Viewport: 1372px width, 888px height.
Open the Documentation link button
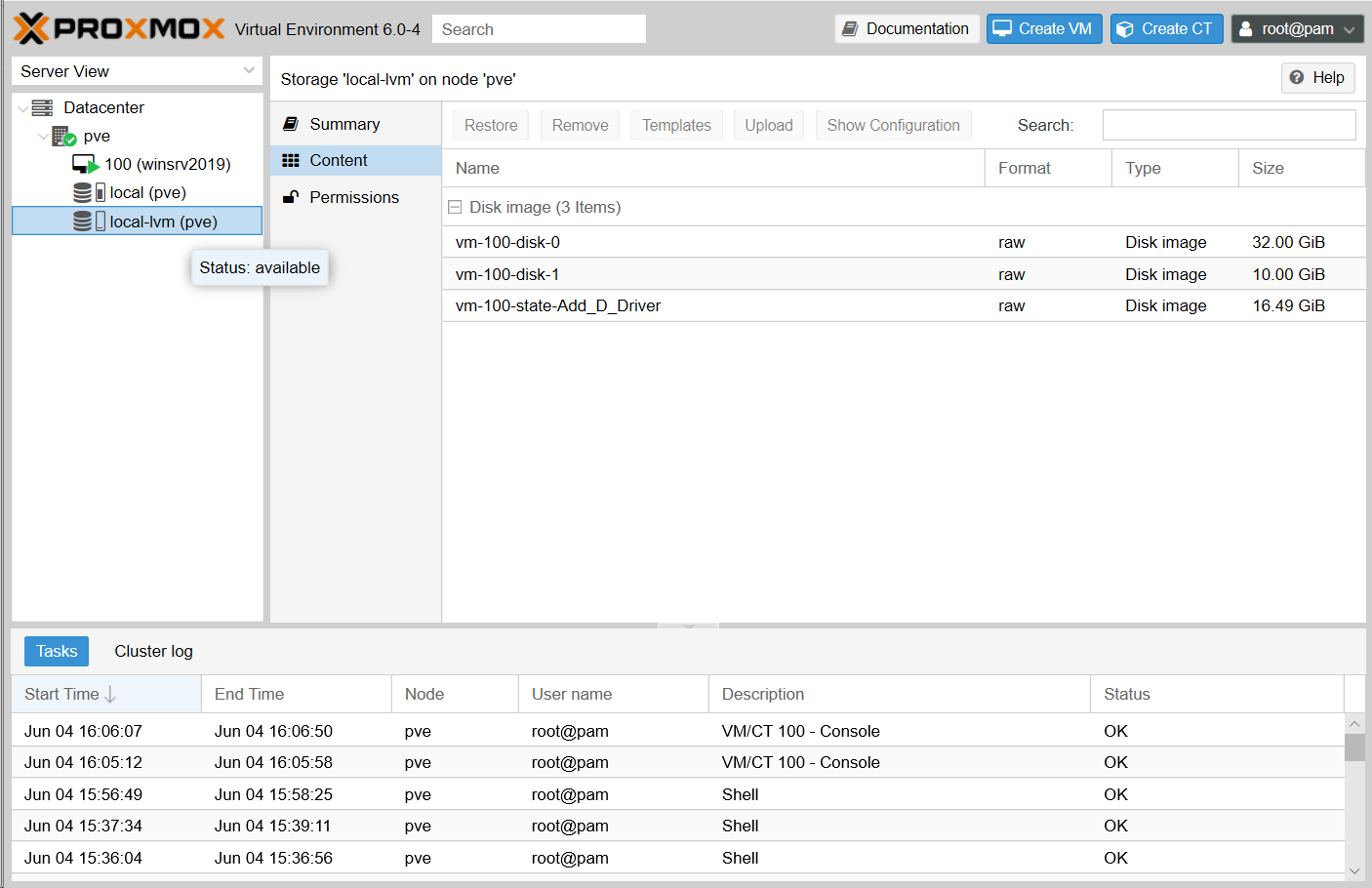907,29
